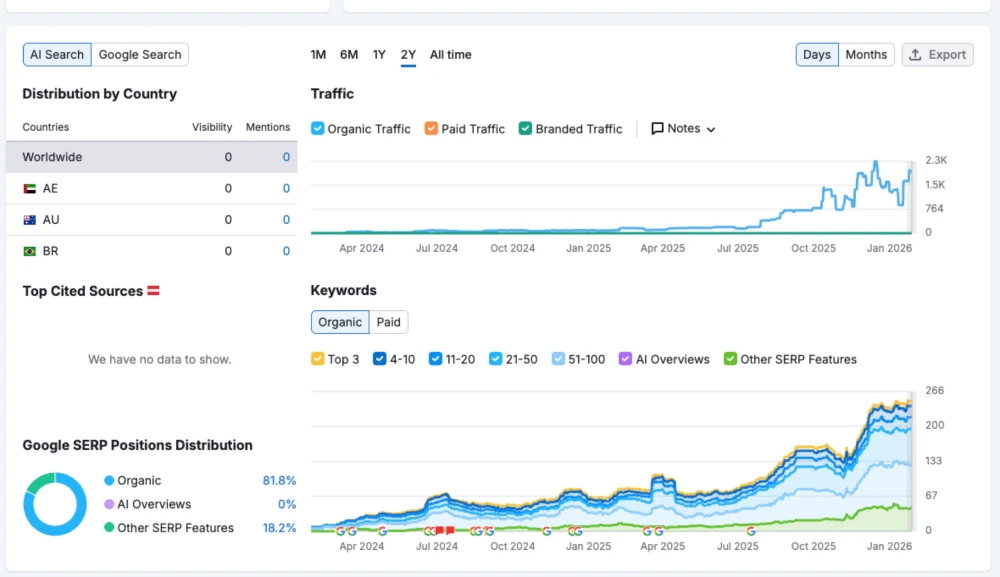1000x577 pixels.
Task: Click the Notes flag icon above the chart
Action: [655, 128]
